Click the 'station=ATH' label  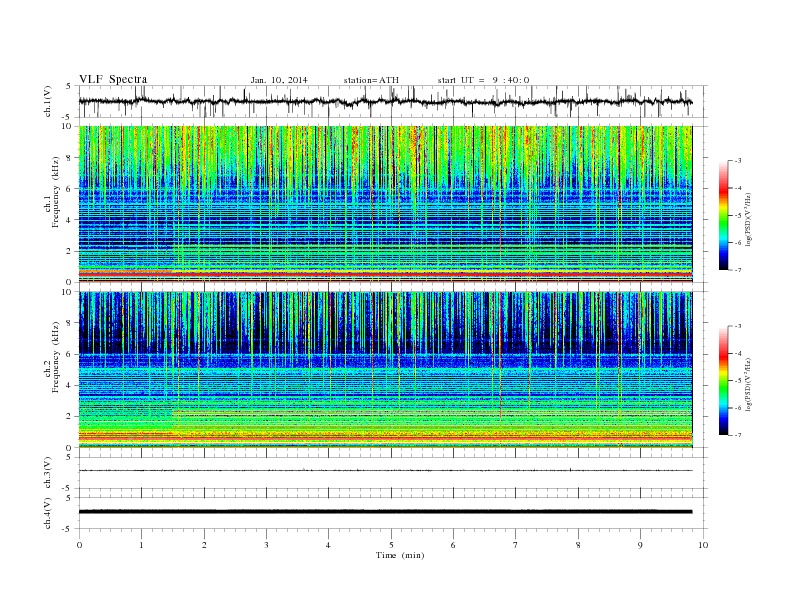pos(371,80)
